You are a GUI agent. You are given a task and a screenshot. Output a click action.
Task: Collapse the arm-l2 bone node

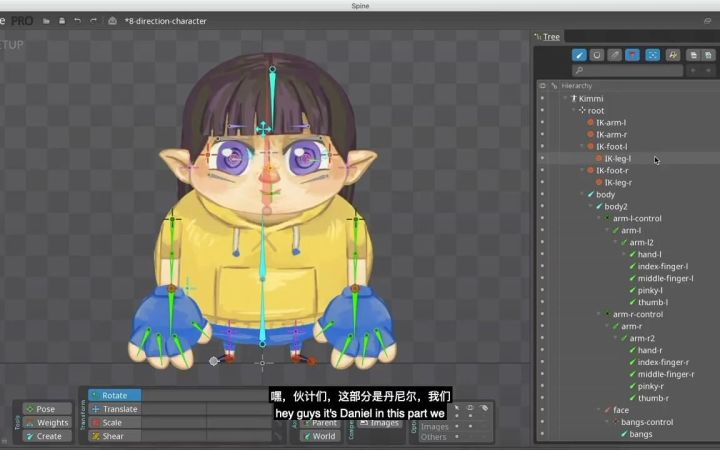coord(615,242)
